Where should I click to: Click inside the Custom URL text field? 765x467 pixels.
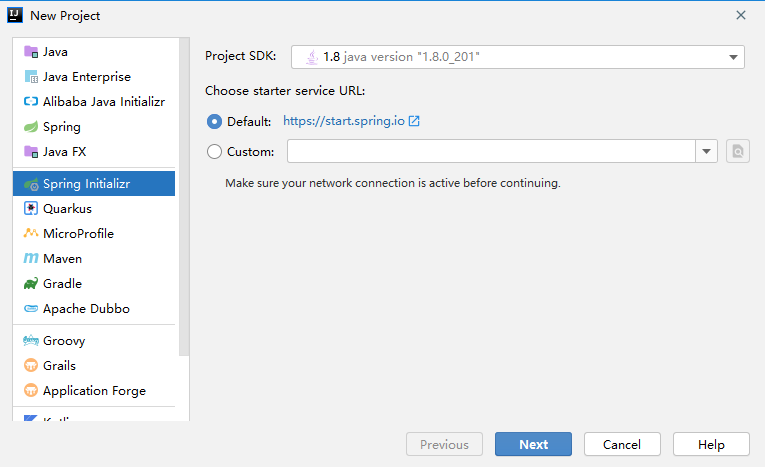pyautogui.click(x=491, y=151)
